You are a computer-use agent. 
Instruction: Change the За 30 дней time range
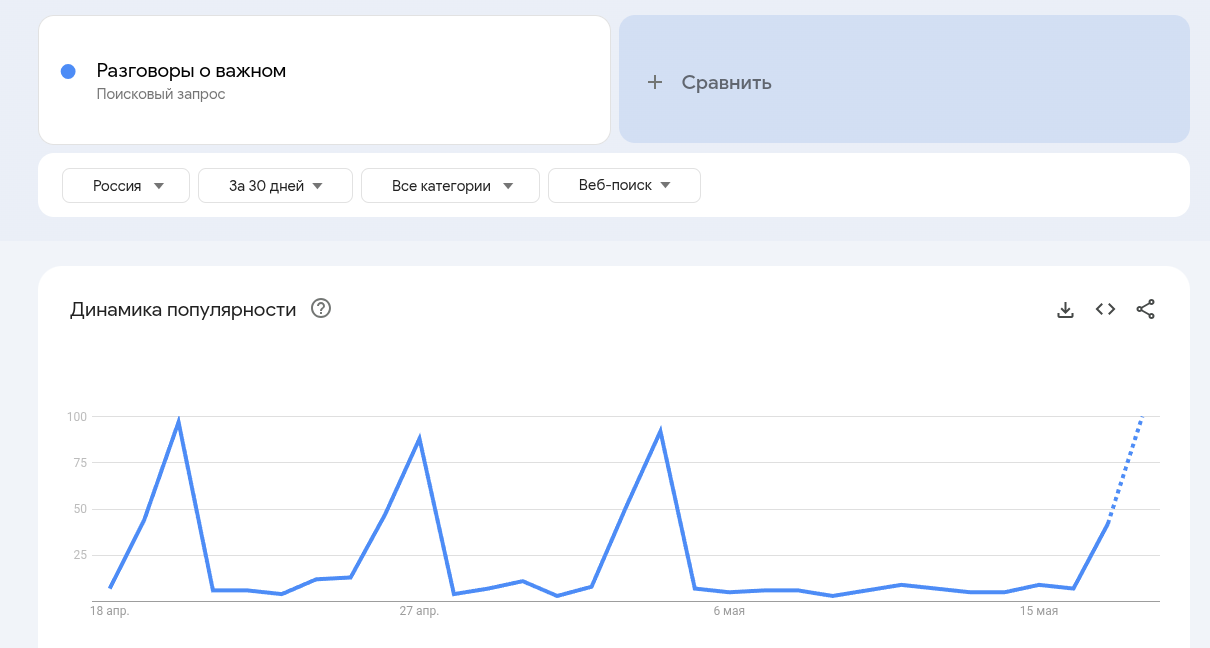(x=276, y=185)
